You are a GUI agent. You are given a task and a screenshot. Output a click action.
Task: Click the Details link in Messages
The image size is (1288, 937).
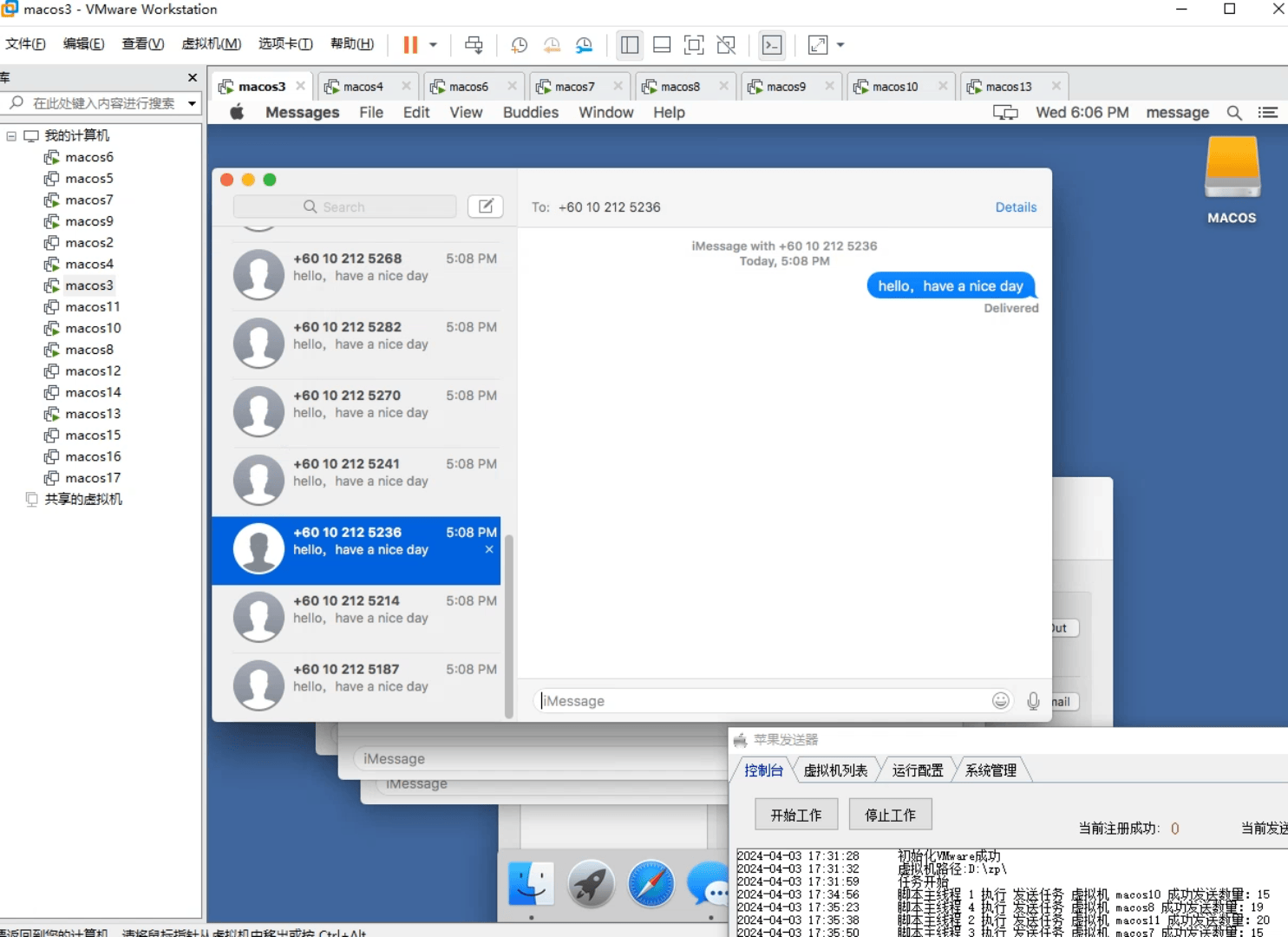coord(1016,207)
